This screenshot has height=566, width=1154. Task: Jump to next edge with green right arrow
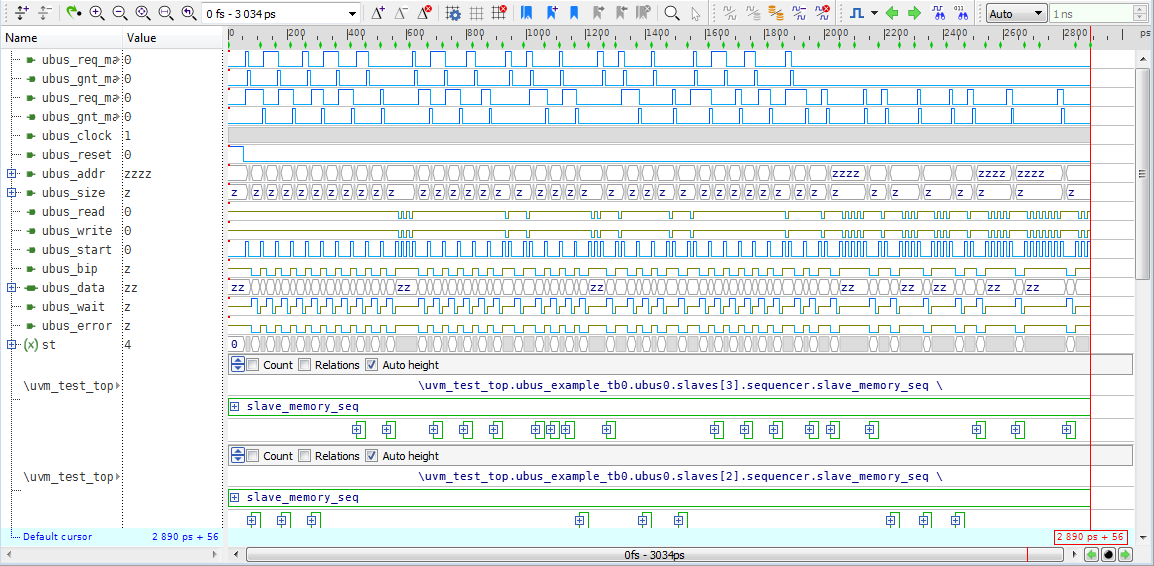(914, 13)
